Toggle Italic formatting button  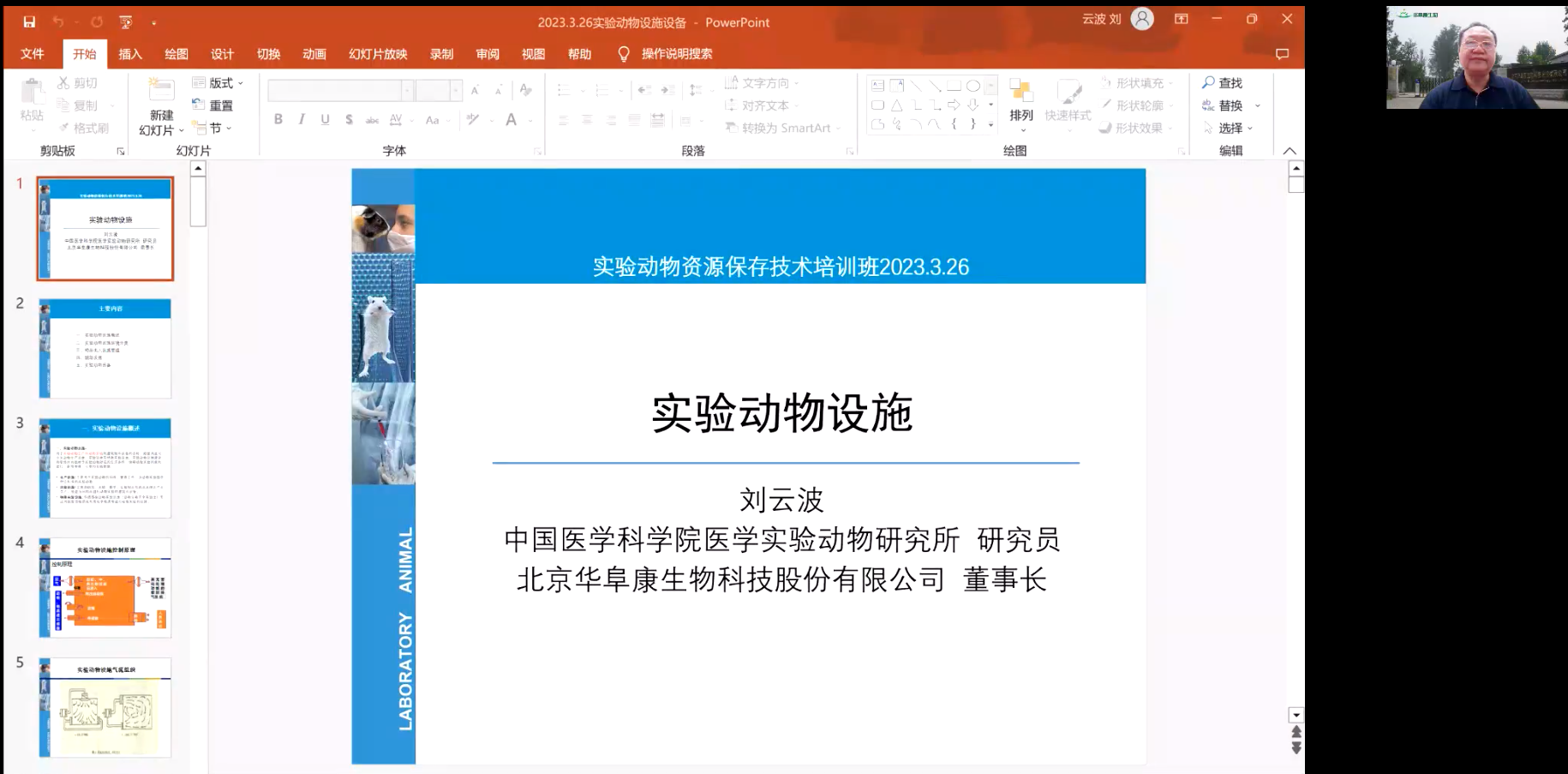click(302, 120)
